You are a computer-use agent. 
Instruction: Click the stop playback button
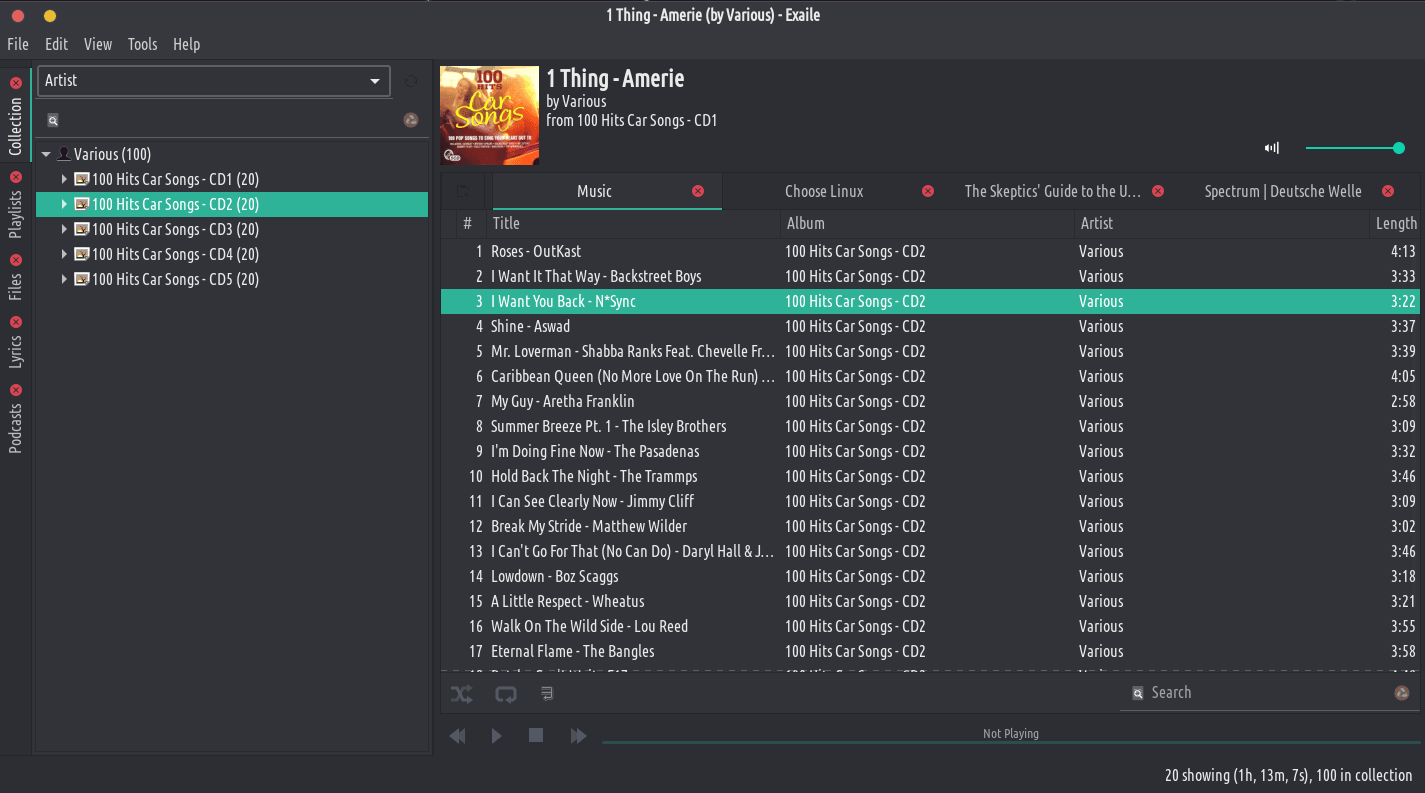536,736
